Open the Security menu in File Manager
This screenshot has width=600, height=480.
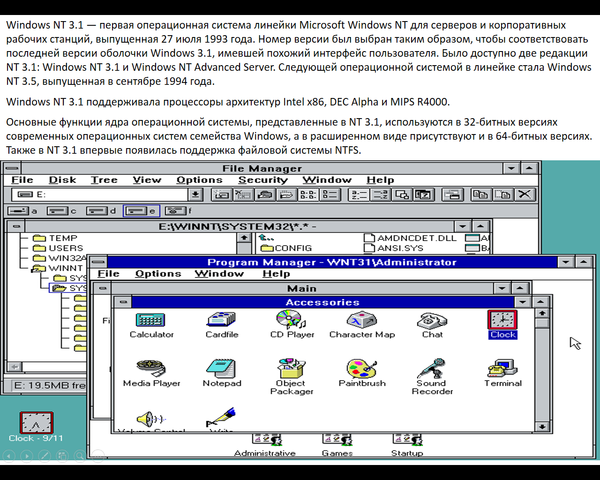(x=263, y=180)
